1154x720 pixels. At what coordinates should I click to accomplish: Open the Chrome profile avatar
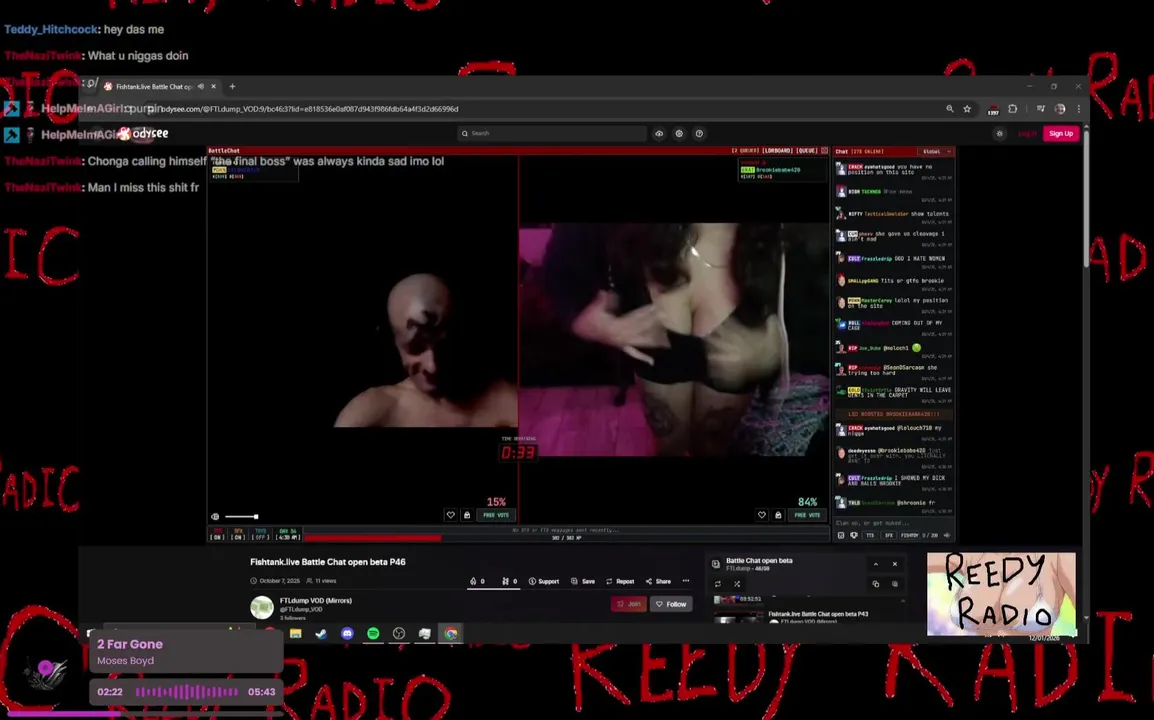(x=1060, y=109)
